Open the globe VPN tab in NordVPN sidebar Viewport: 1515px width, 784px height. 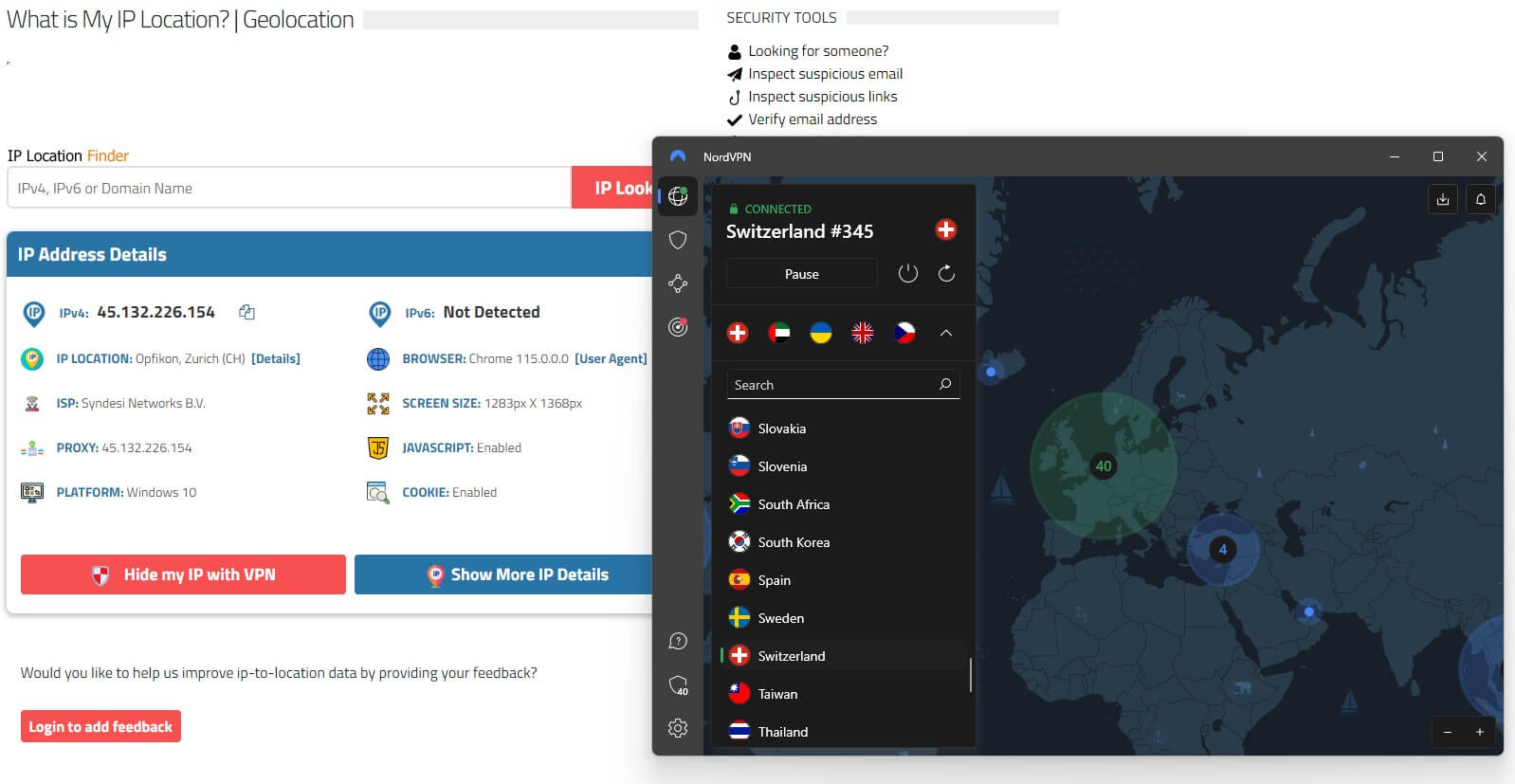pyautogui.click(x=678, y=196)
